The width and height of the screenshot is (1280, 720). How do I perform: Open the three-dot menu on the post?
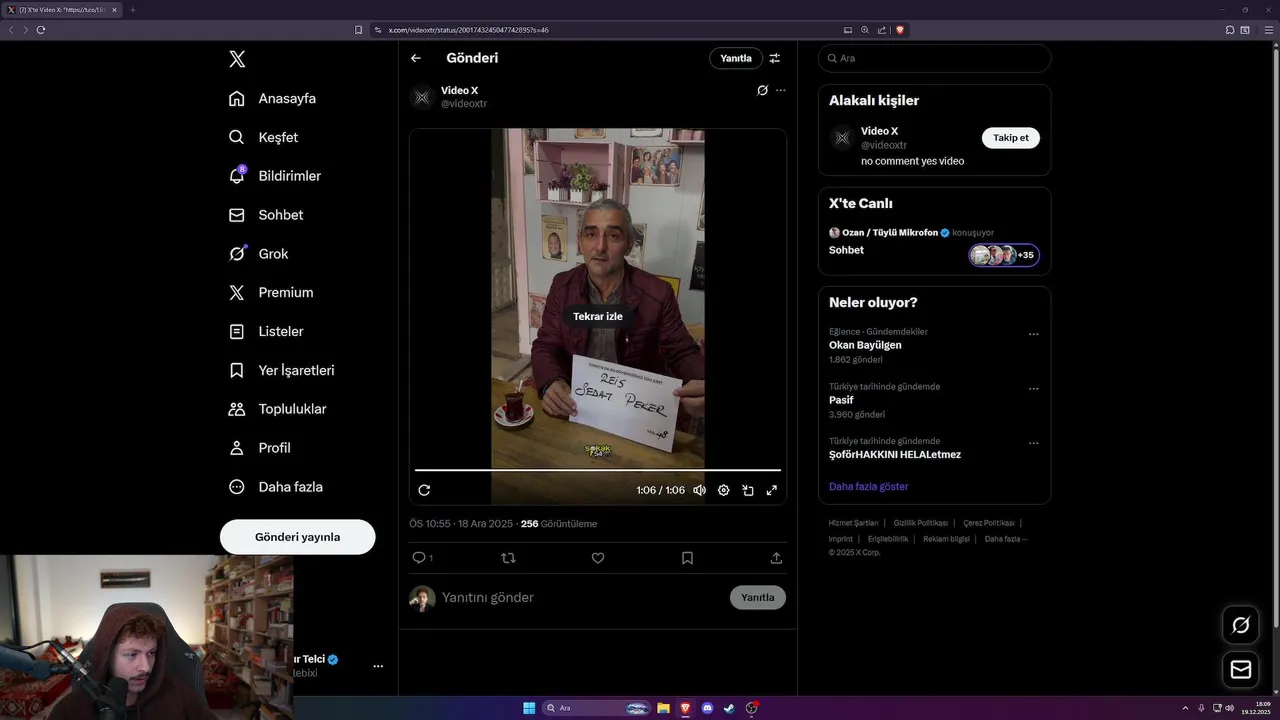pyautogui.click(x=781, y=90)
